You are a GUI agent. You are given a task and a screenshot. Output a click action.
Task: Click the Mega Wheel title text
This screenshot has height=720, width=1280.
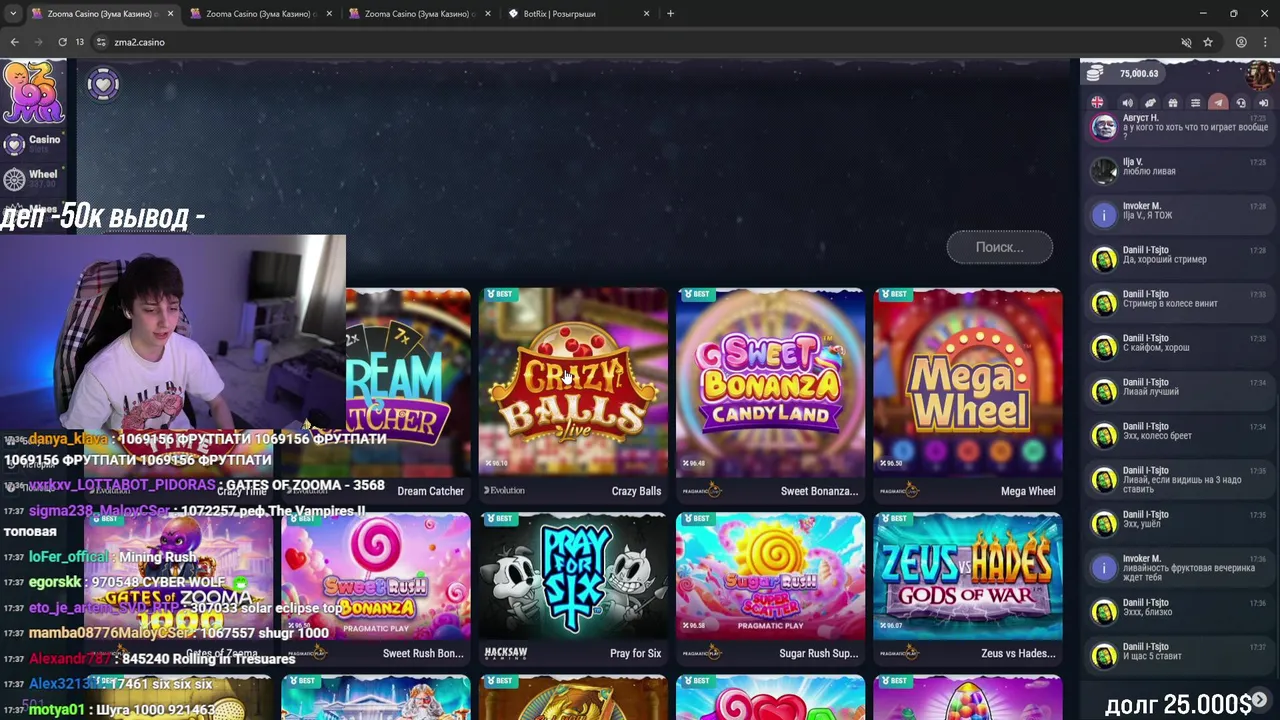tap(1028, 491)
